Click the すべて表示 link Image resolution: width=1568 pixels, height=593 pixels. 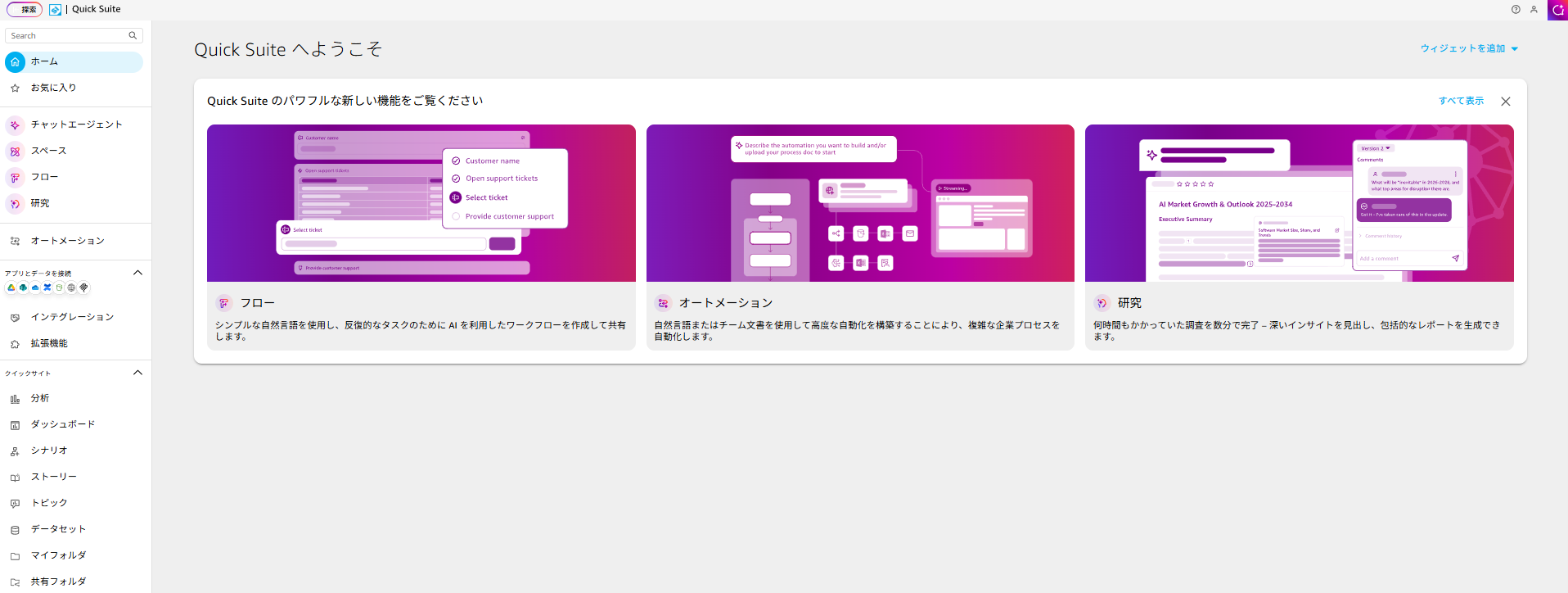coord(1461,101)
